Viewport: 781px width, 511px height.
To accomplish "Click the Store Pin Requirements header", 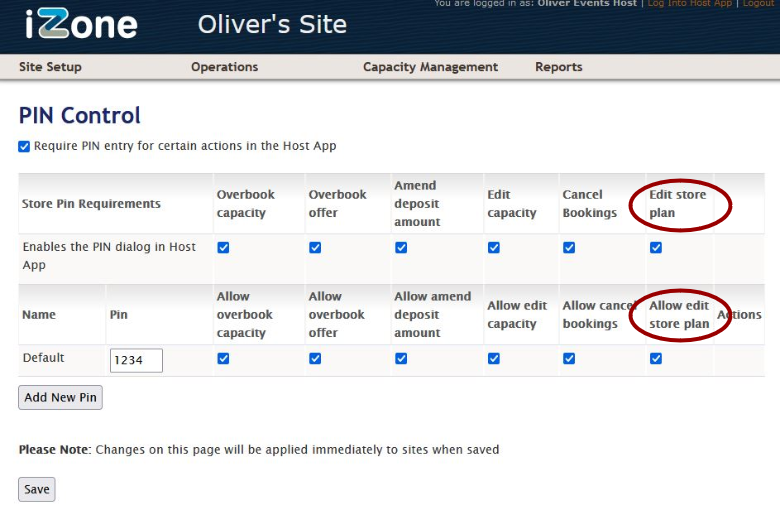I will pos(91,204).
